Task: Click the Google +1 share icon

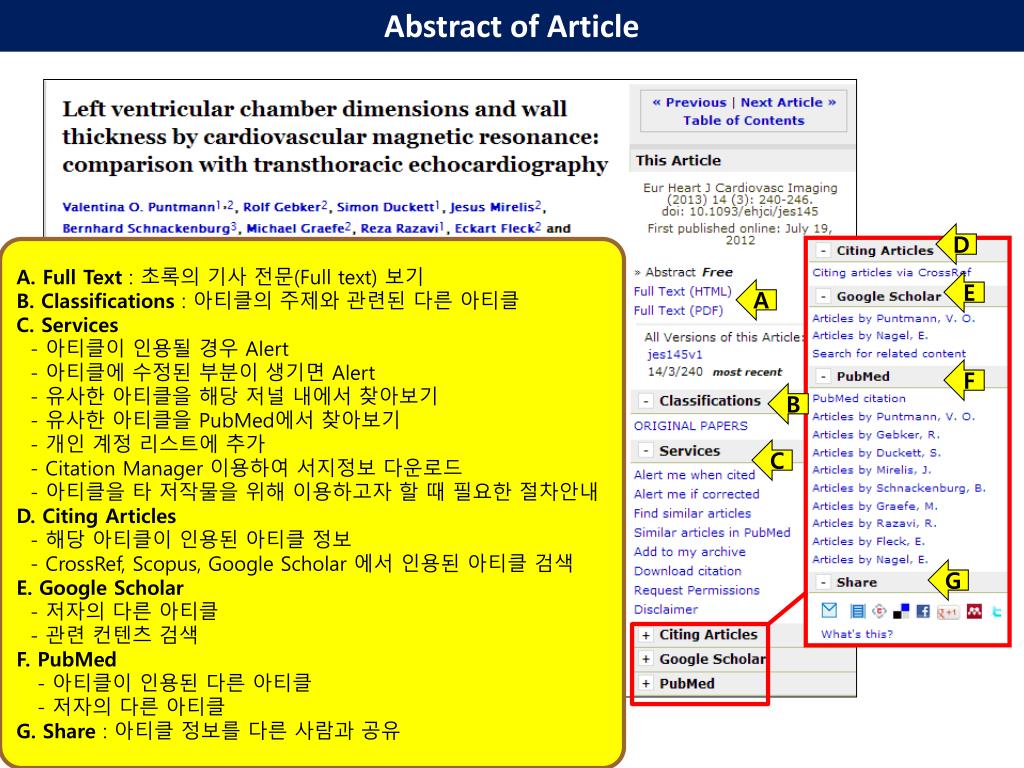Action: point(948,612)
